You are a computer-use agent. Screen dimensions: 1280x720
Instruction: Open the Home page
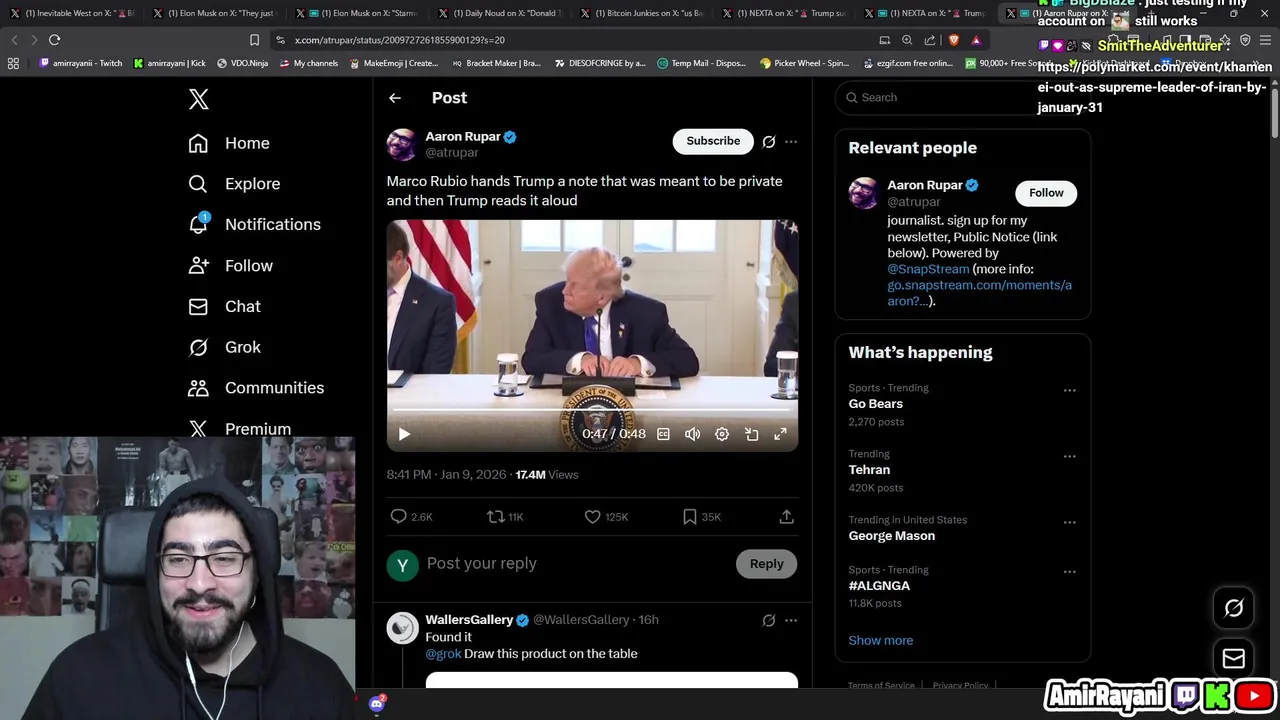[229, 143]
